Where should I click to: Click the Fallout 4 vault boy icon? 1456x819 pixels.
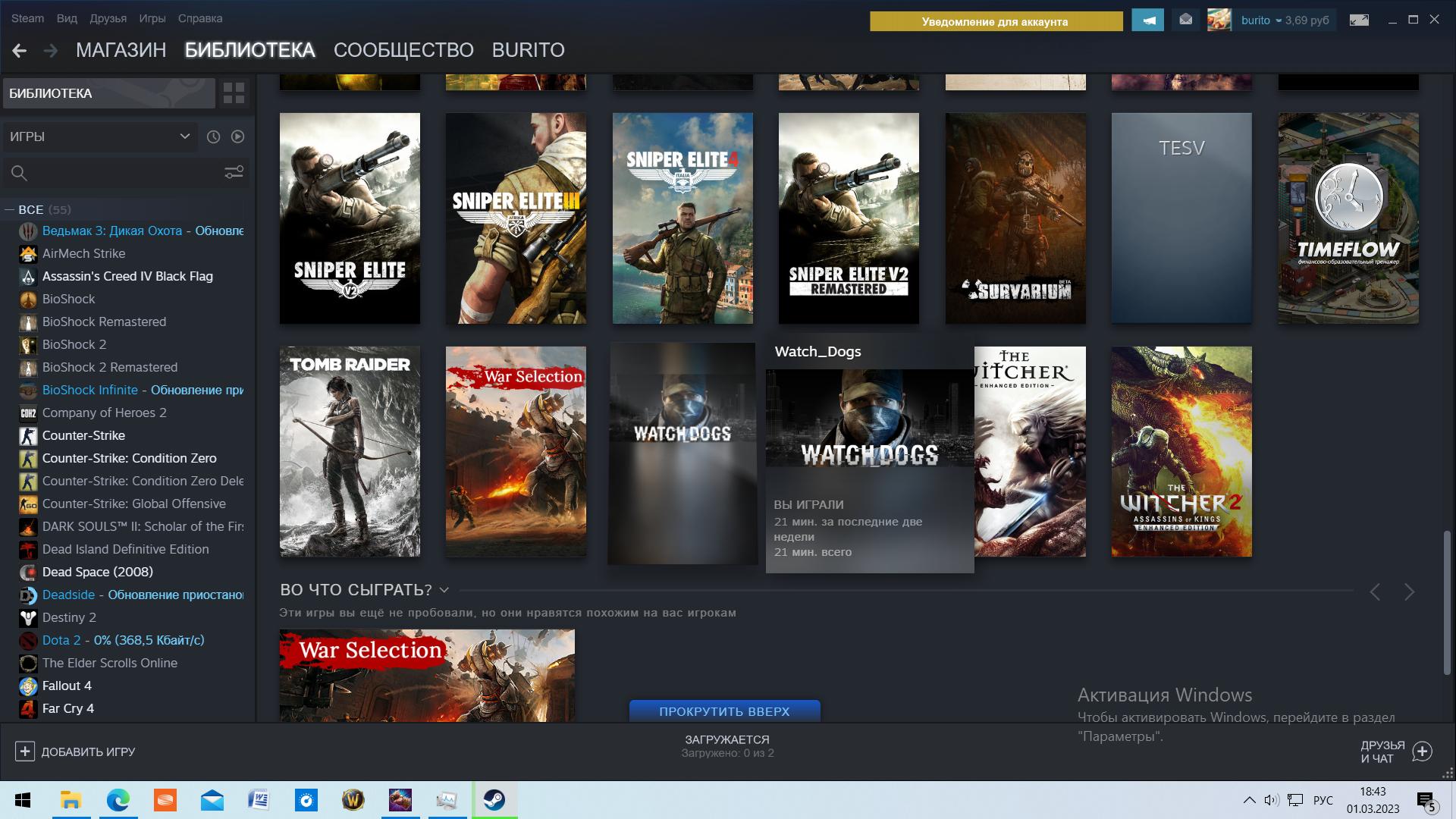click(28, 686)
